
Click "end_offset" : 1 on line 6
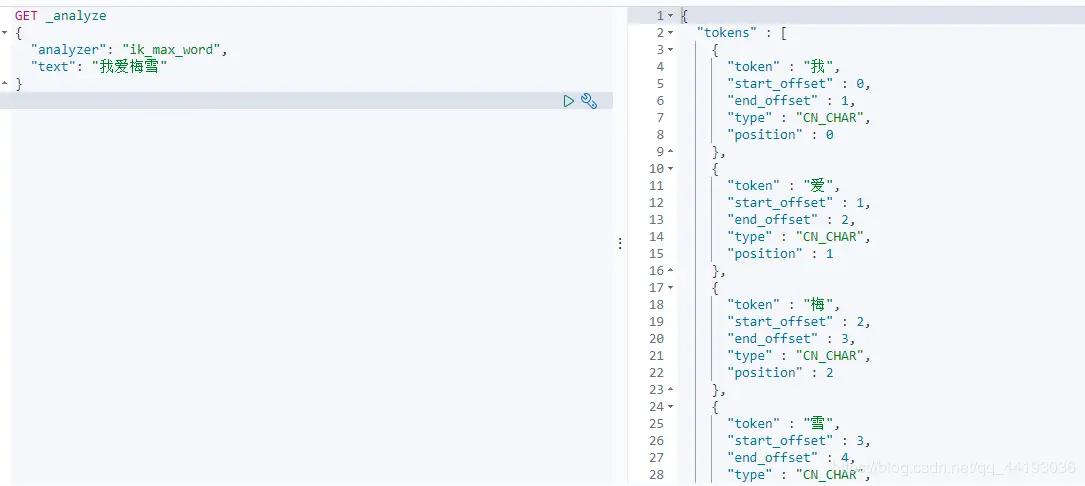[x=791, y=100]
